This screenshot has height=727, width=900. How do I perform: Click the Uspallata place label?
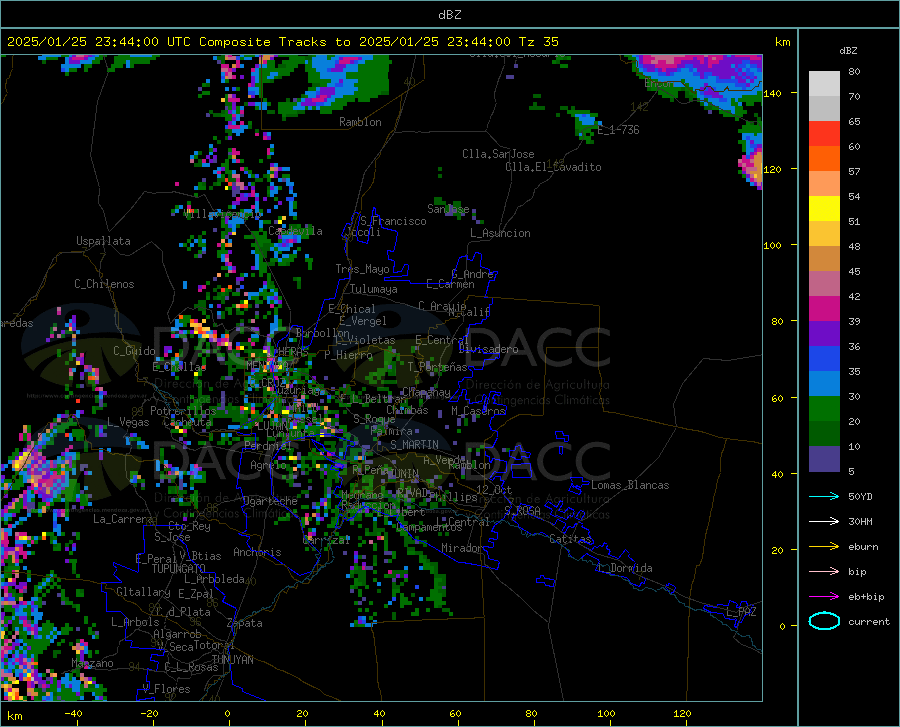(103, 241)
